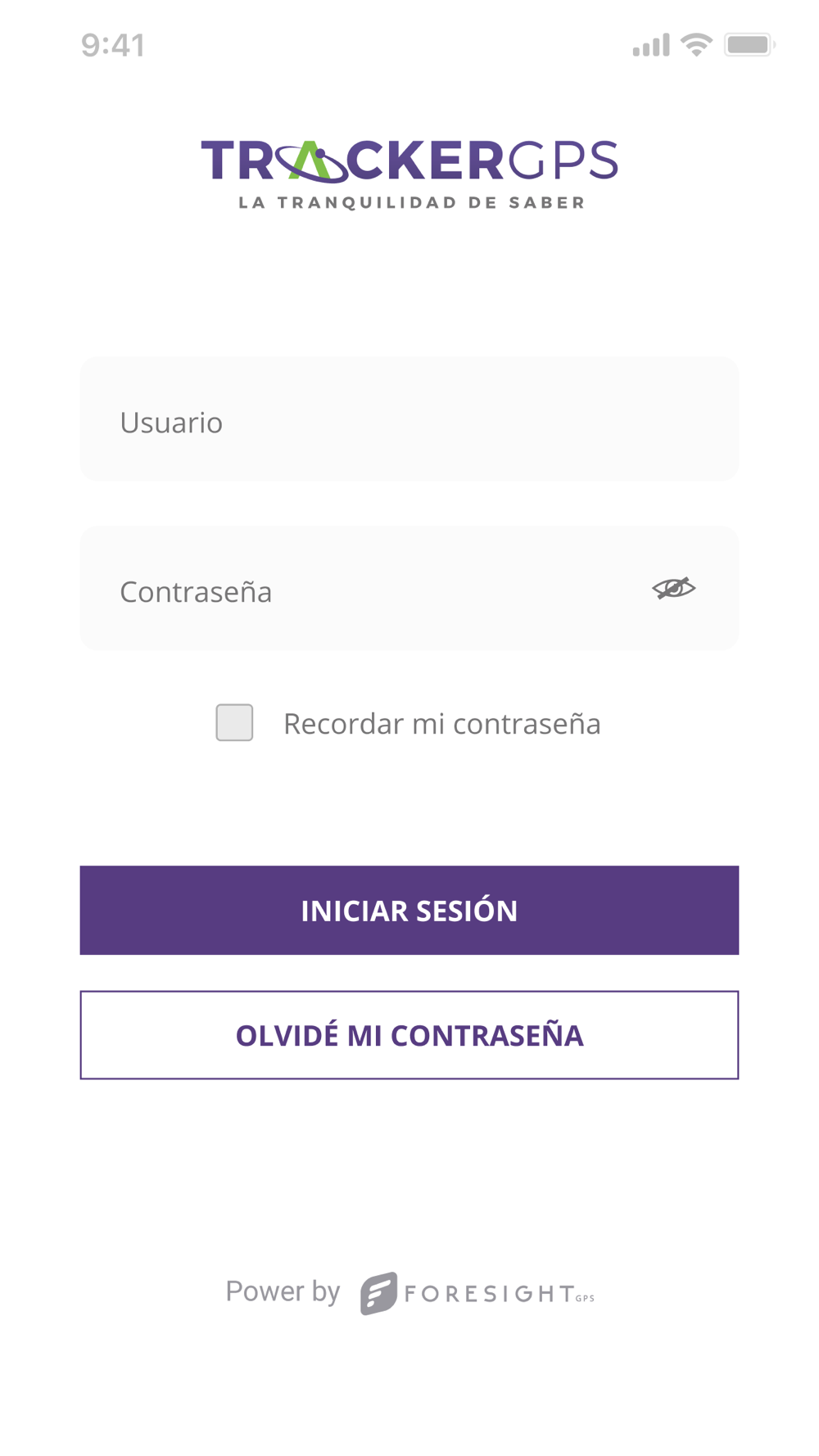This screenshot has width=819, height=1456.
Task: Click the Foresight leaf-shaped logo icon
Action: tap(378, 1293)
